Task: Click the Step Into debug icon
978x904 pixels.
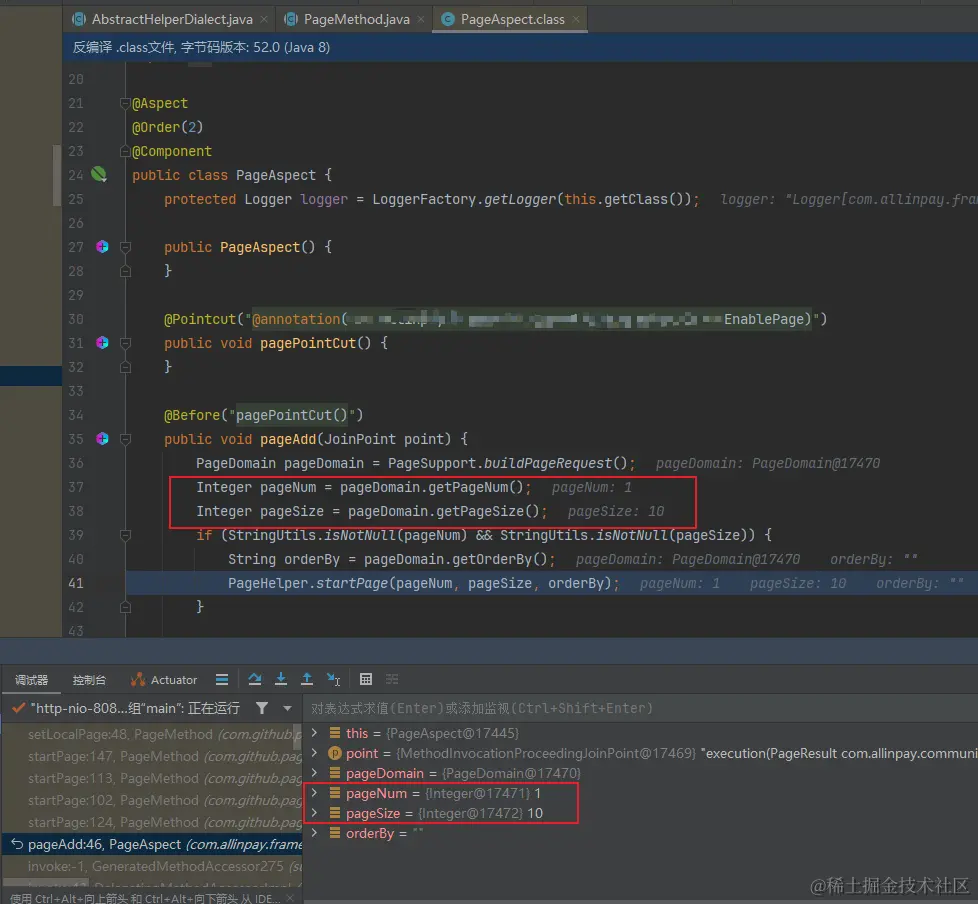Action: [281, 679]
